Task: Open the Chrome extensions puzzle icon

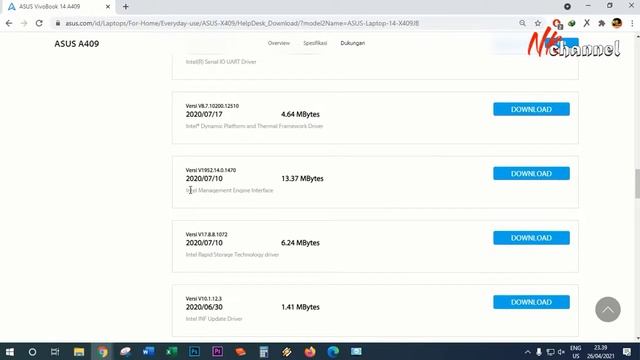Action: click(601, 23)
